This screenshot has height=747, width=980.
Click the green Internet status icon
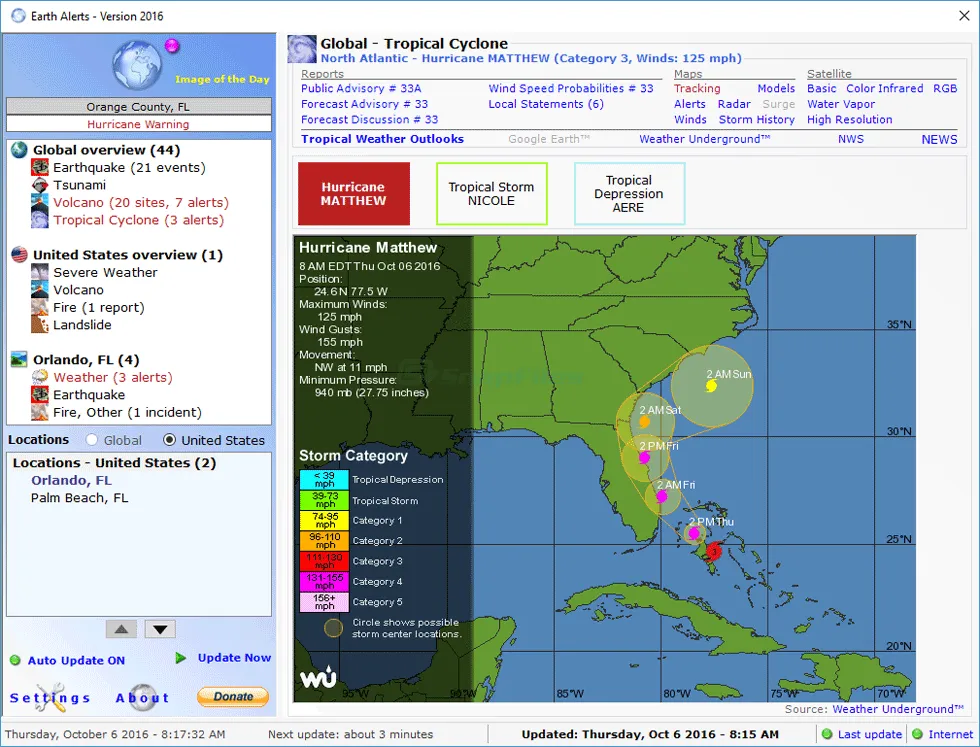917,734
